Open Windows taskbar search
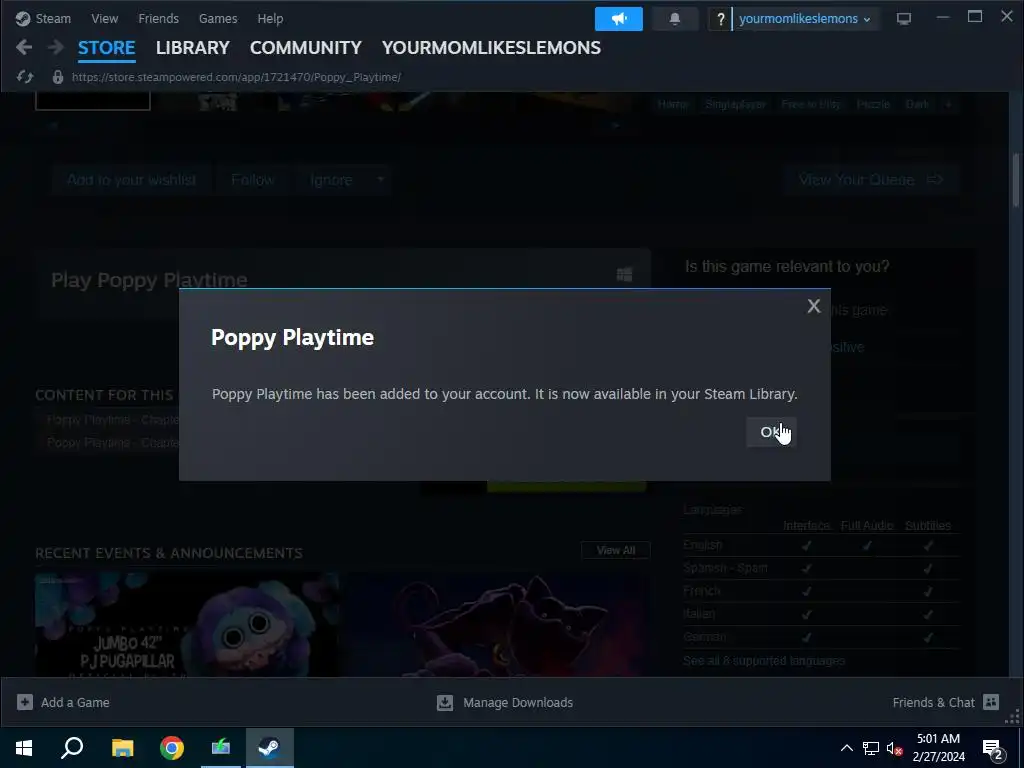This screenshot has height=768, width=1024. pos(72,748)
